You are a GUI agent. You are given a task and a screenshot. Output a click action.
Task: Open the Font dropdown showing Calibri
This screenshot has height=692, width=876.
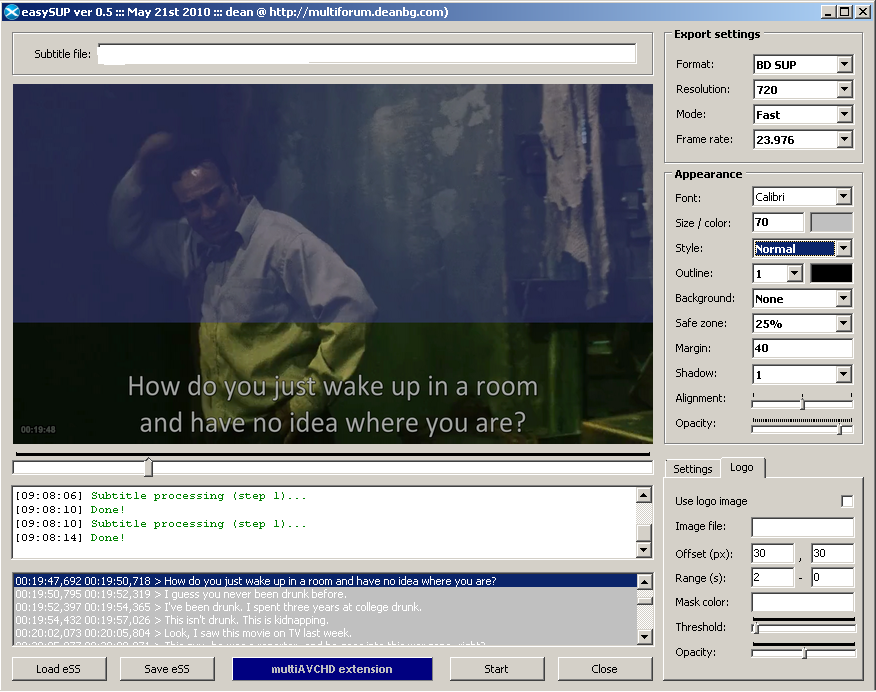click(x=843, y=198)
